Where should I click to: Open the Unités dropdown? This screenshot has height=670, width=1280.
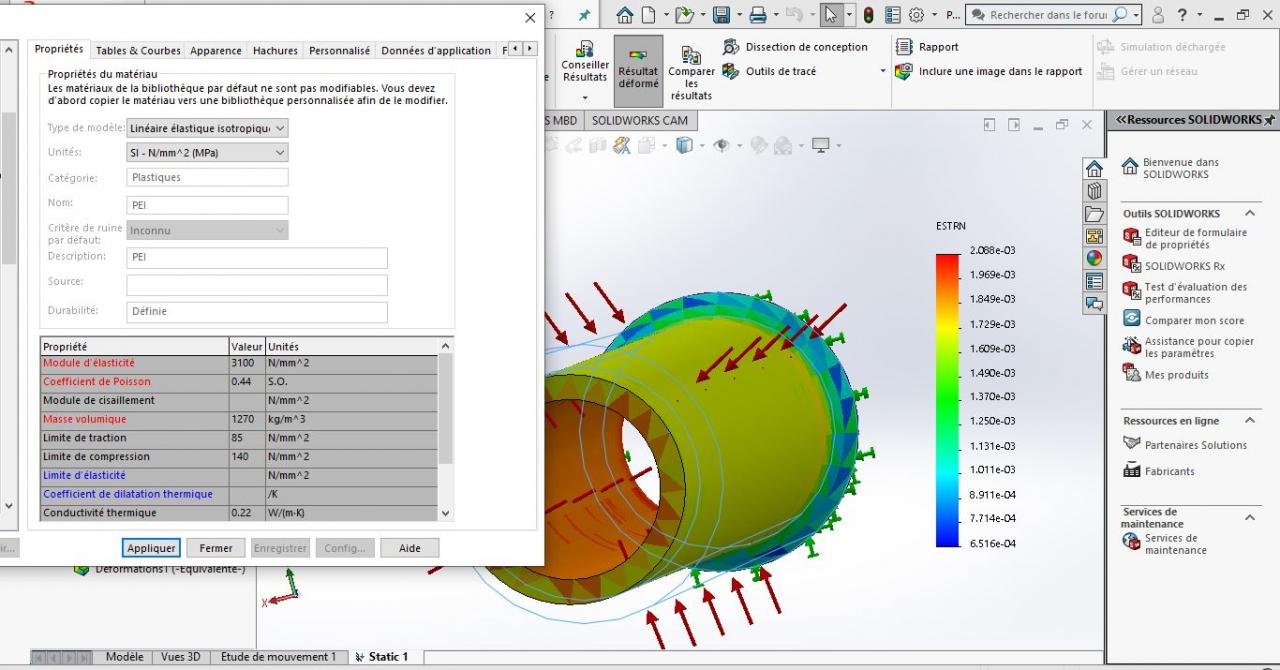click(207, 153)
